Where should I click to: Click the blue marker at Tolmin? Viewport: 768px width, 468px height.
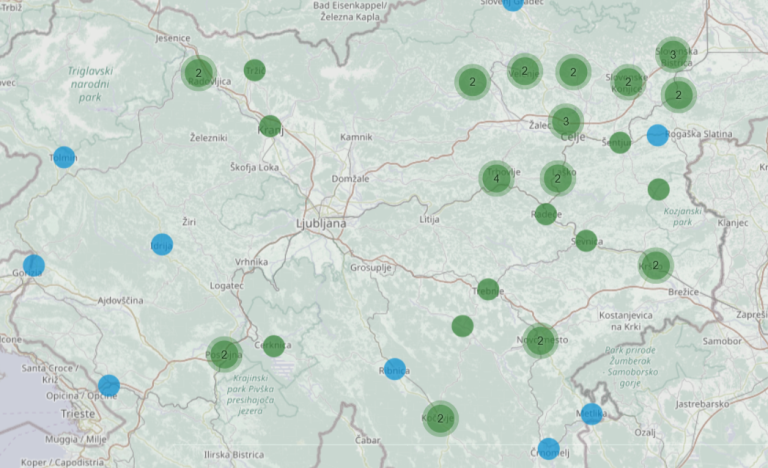point(64,157)
